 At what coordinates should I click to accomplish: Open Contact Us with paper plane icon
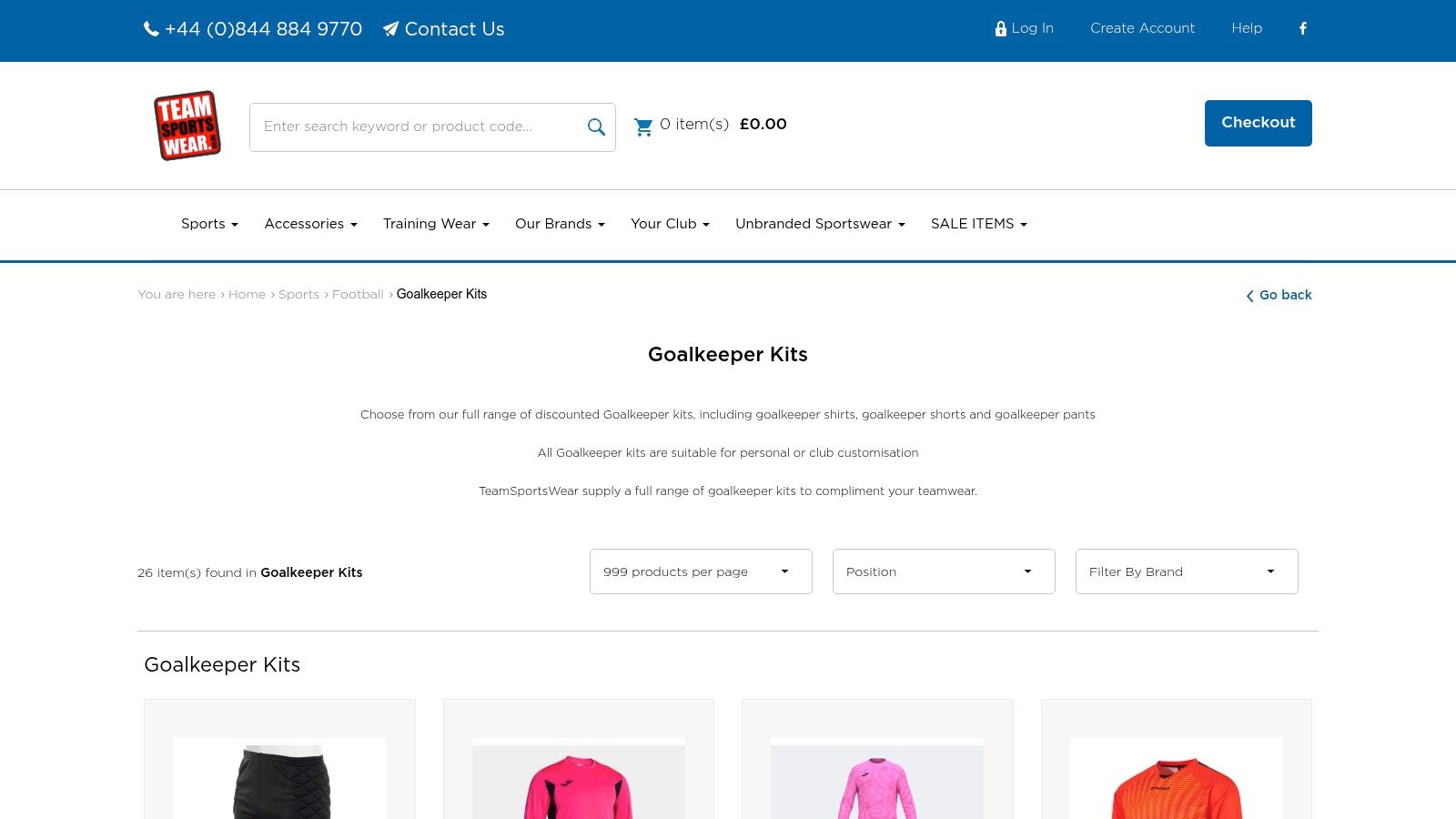point(443,29)
